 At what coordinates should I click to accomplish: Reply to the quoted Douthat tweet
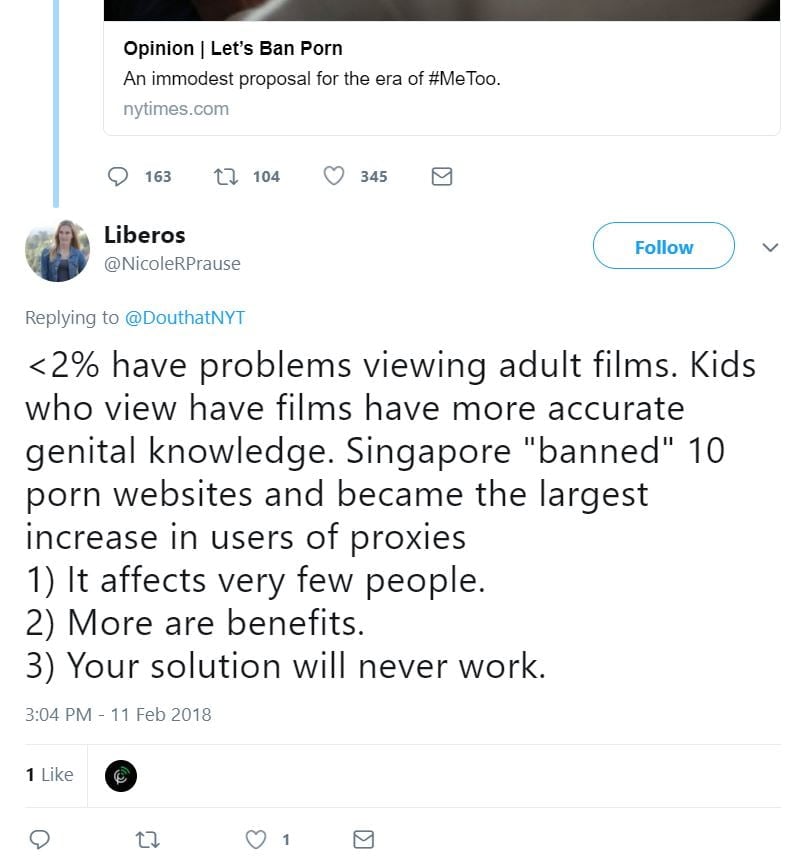click(119, 176)
